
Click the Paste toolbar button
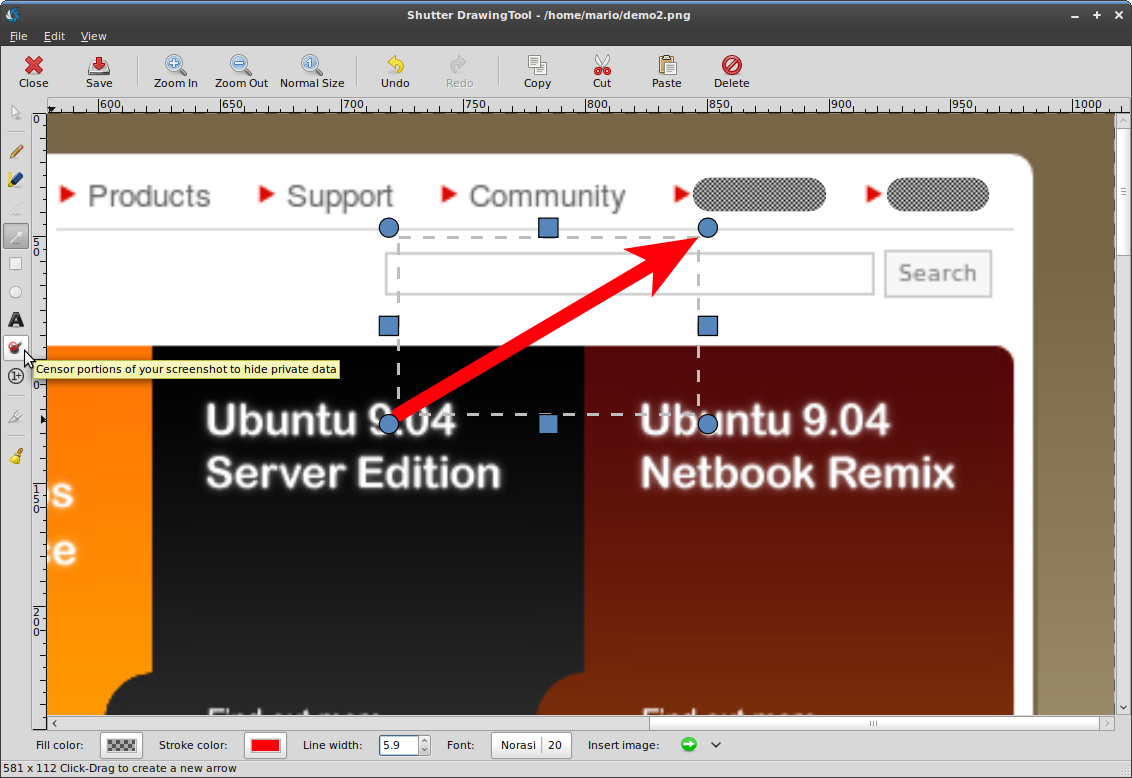point(666,72)
